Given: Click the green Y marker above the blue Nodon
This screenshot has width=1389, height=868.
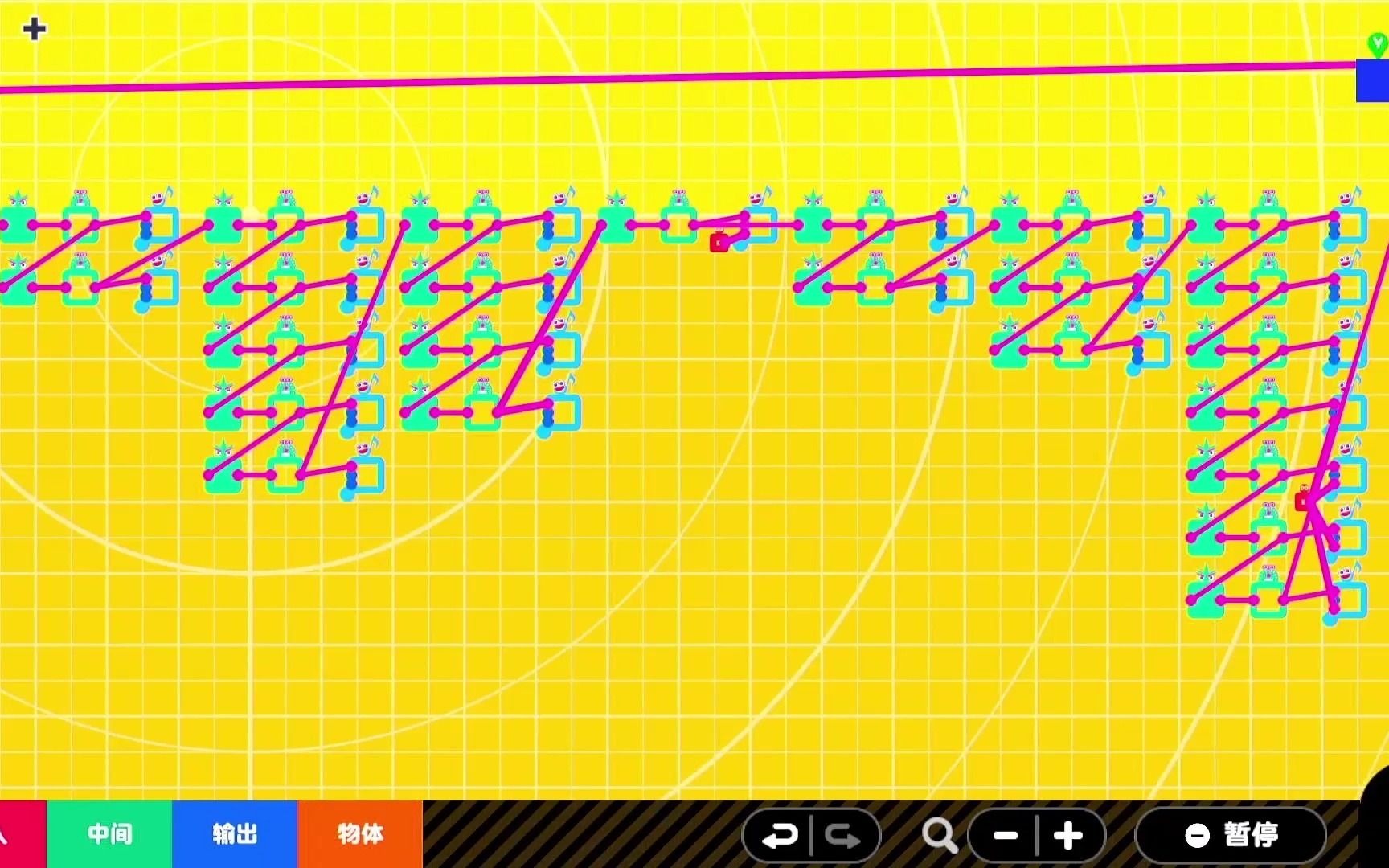Looking at the screenshot, I should point(1378,45).
